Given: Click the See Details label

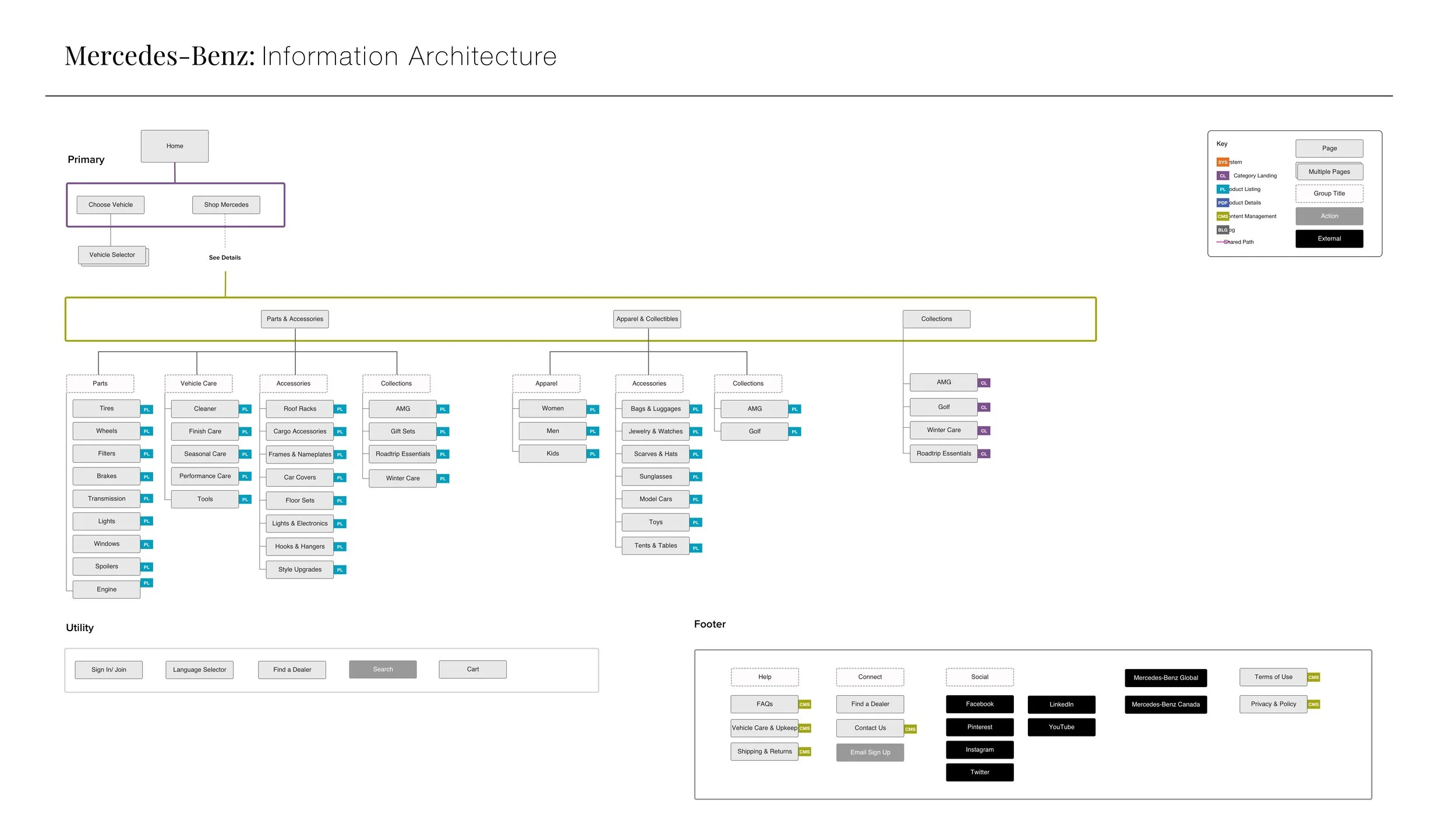Looking at the screenshot, I should click(x=225, y=257).
